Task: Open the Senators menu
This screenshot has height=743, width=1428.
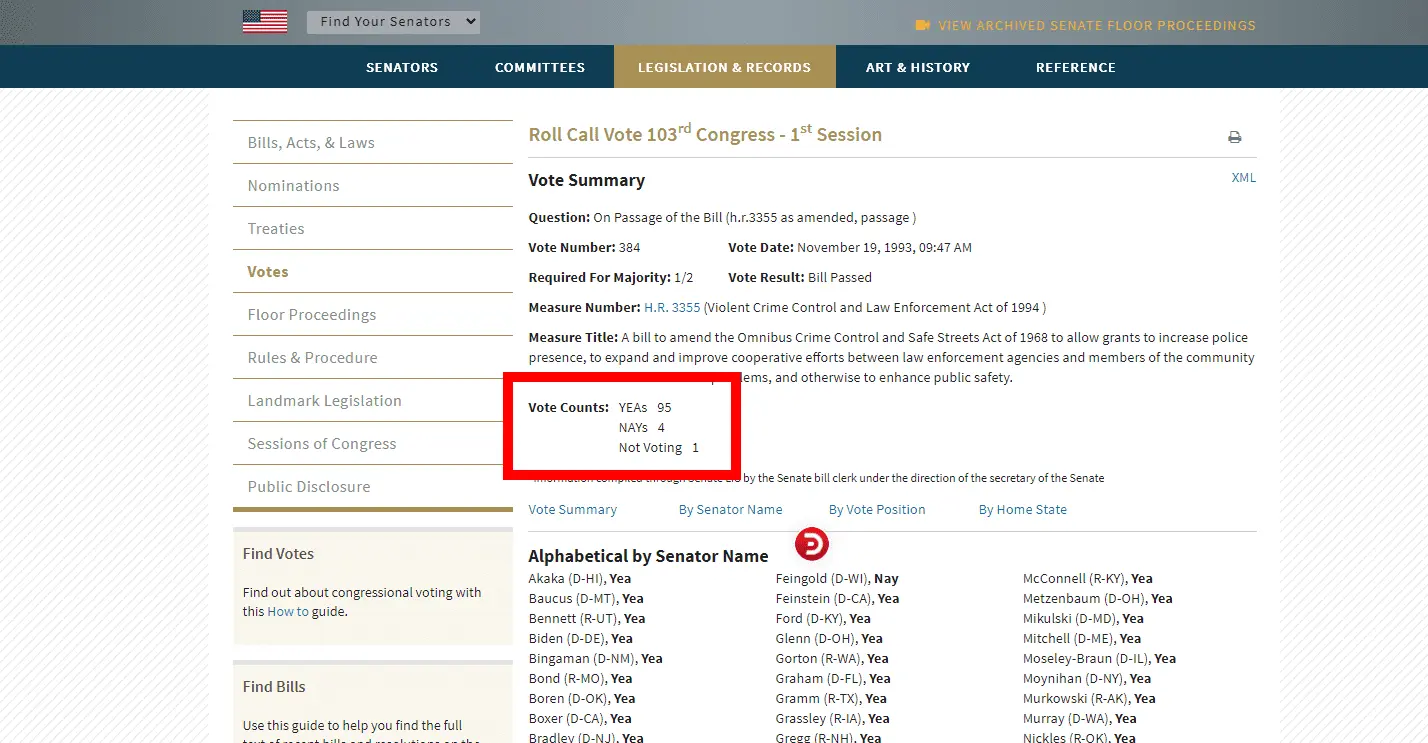Action: click(x=402, y=67)
